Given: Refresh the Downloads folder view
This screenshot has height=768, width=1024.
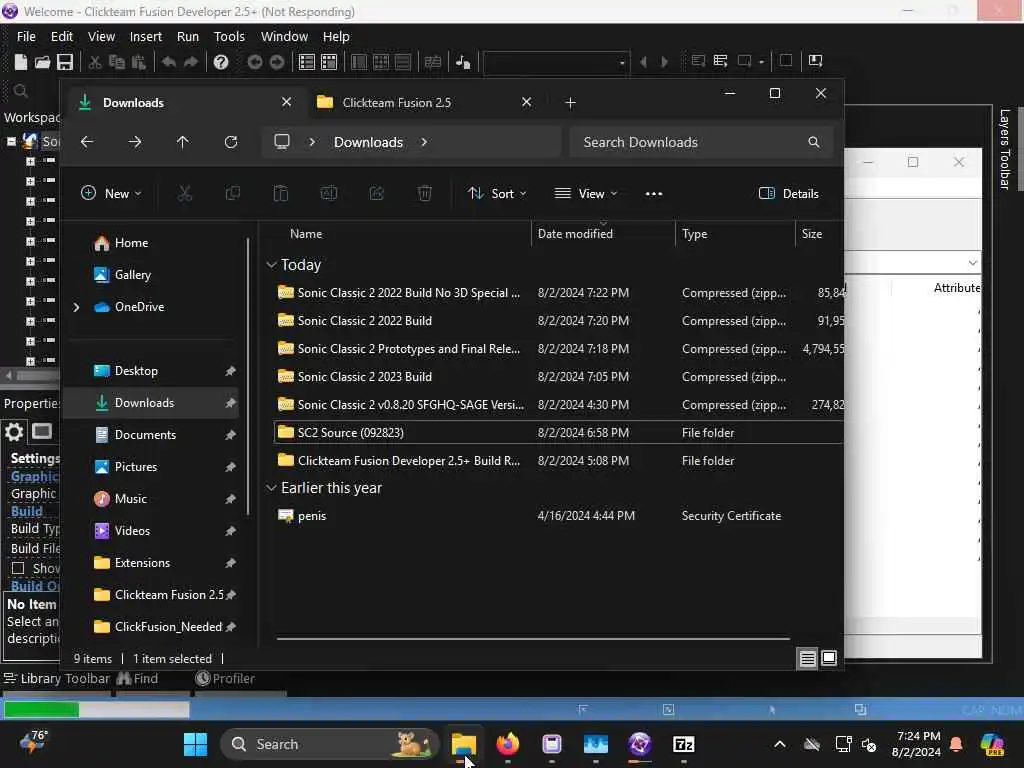Looking at the screenshot, I should click(231, 142).
